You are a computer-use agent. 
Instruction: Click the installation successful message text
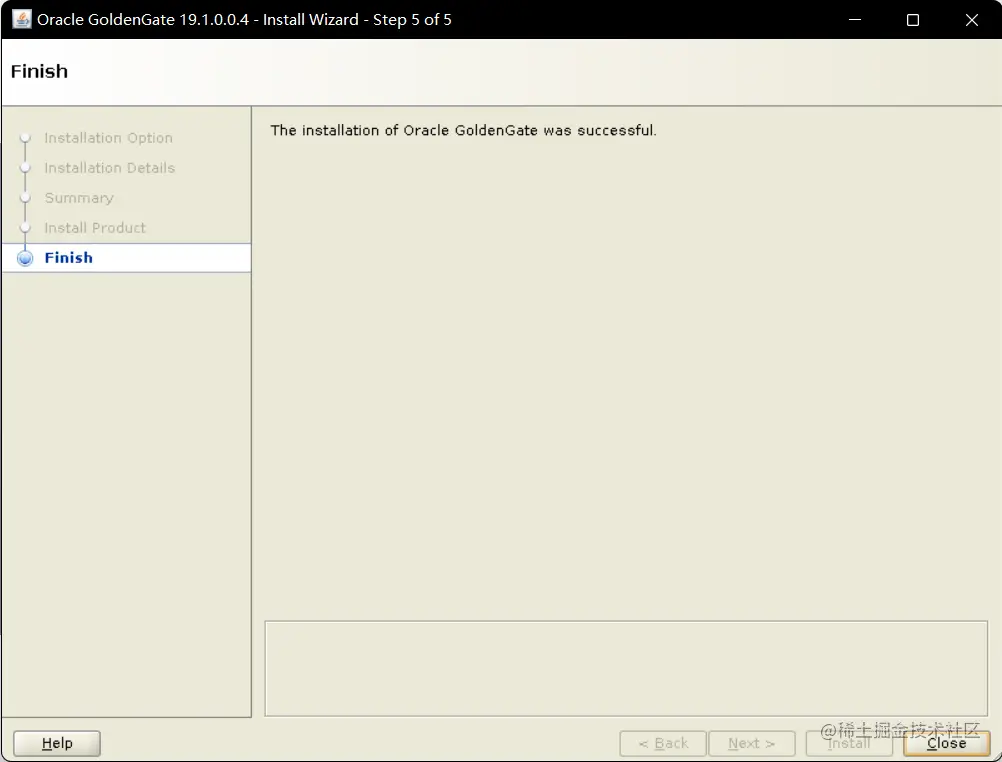pos(461,130)
